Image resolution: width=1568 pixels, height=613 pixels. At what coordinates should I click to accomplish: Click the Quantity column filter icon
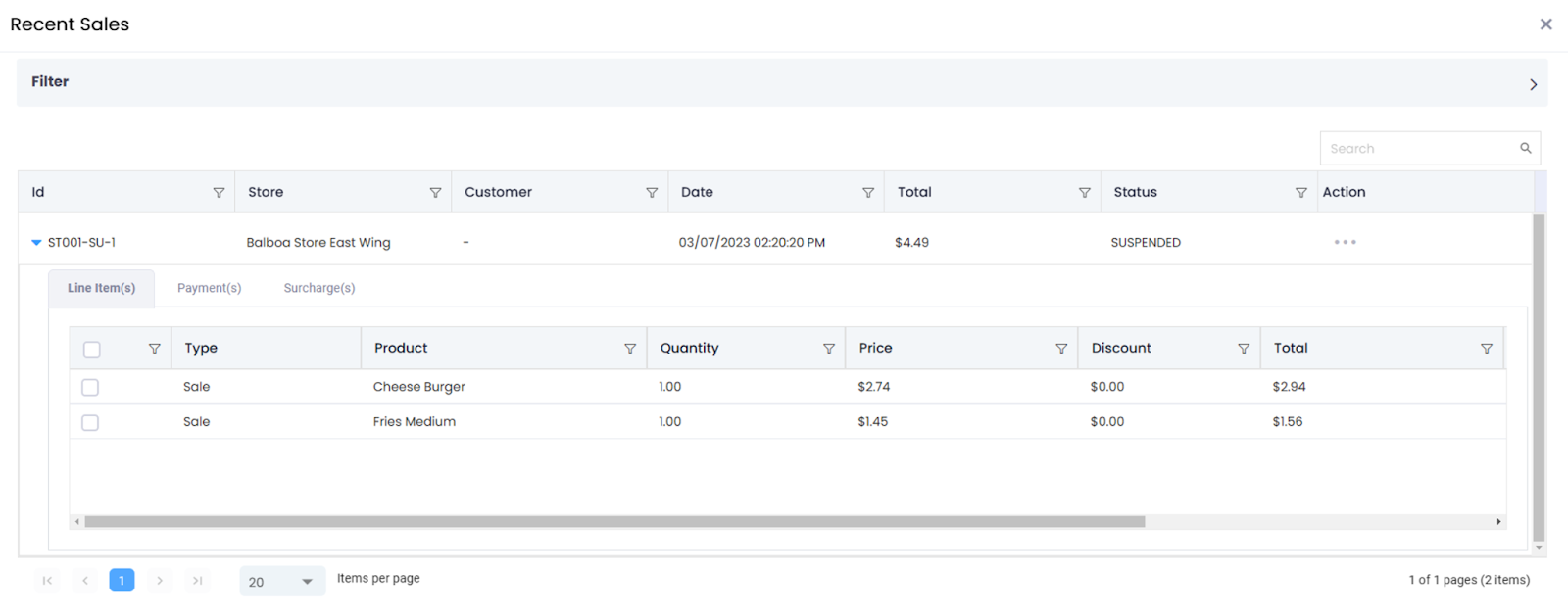tap(829, 349)
